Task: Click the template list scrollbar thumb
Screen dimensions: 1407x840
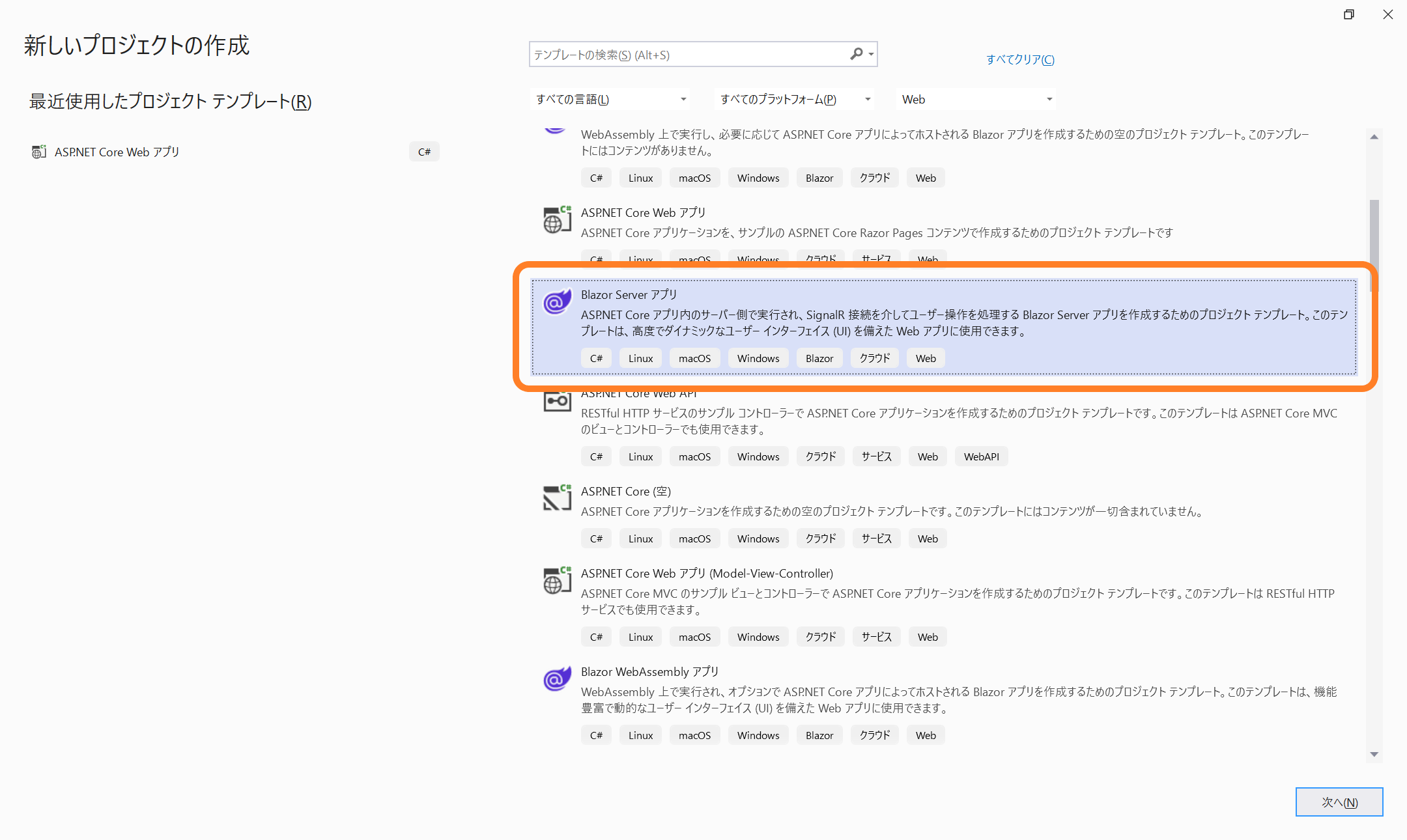Action: tap(1374, 245)
